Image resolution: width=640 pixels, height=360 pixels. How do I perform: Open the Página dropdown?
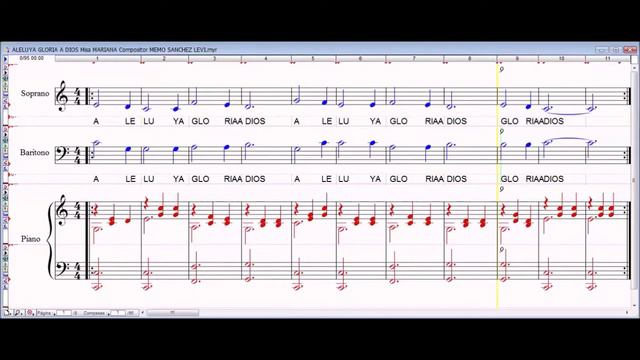tap(46, 313)
